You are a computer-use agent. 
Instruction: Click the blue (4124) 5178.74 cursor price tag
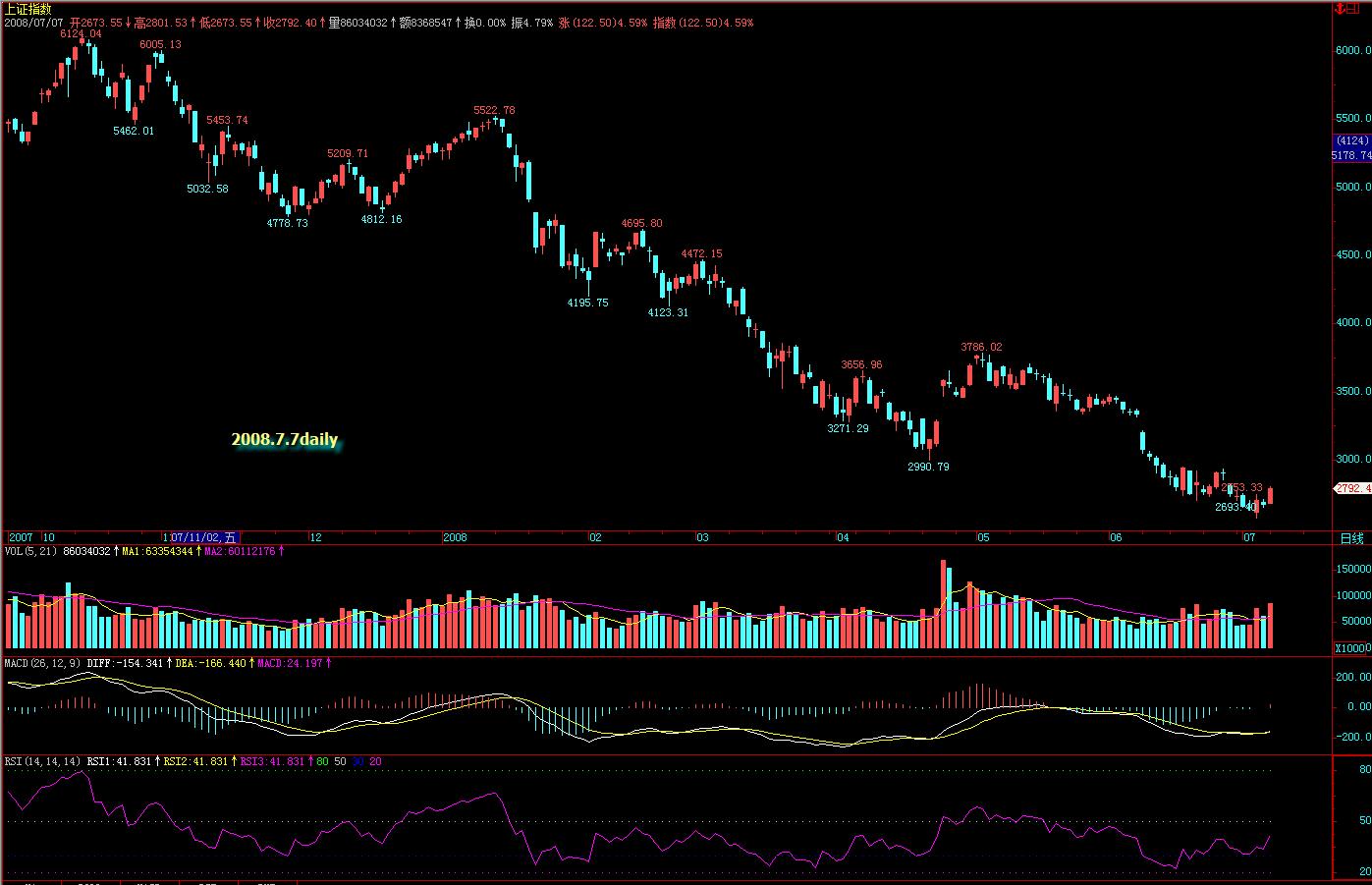click(1351, 148)
